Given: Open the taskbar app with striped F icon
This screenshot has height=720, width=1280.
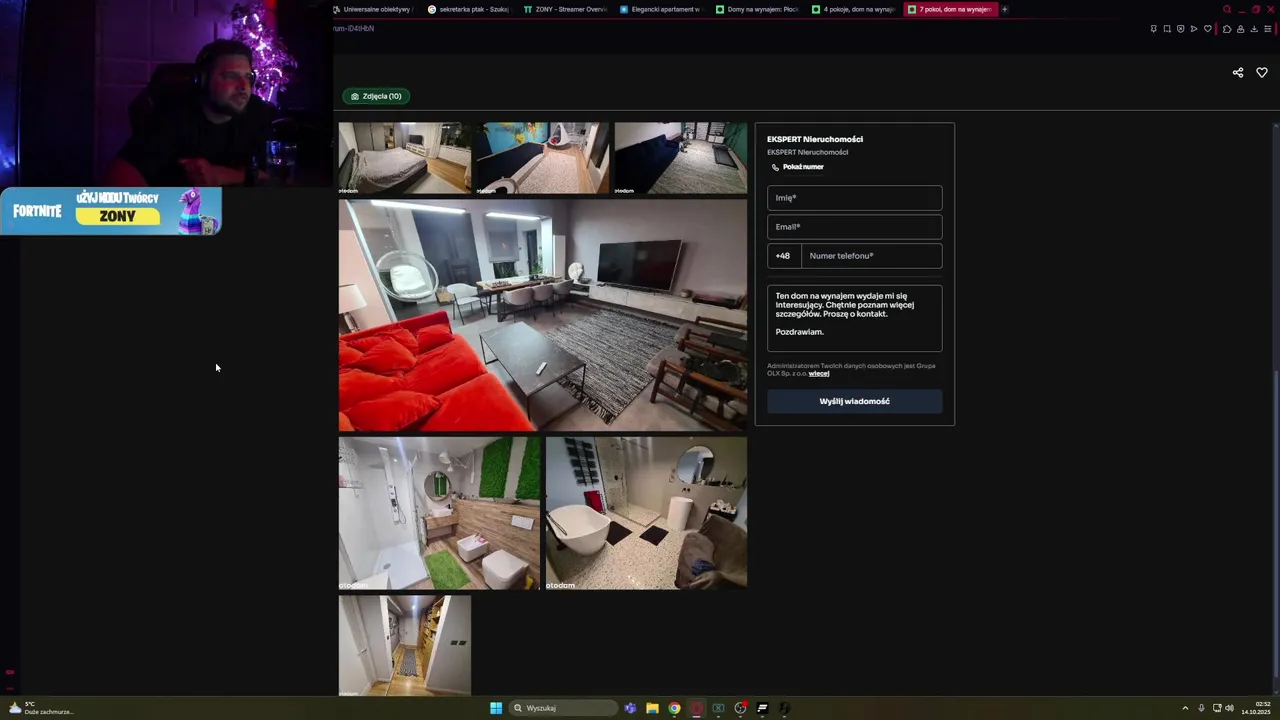Looking at the screenshot, I should tap(762, 708).
